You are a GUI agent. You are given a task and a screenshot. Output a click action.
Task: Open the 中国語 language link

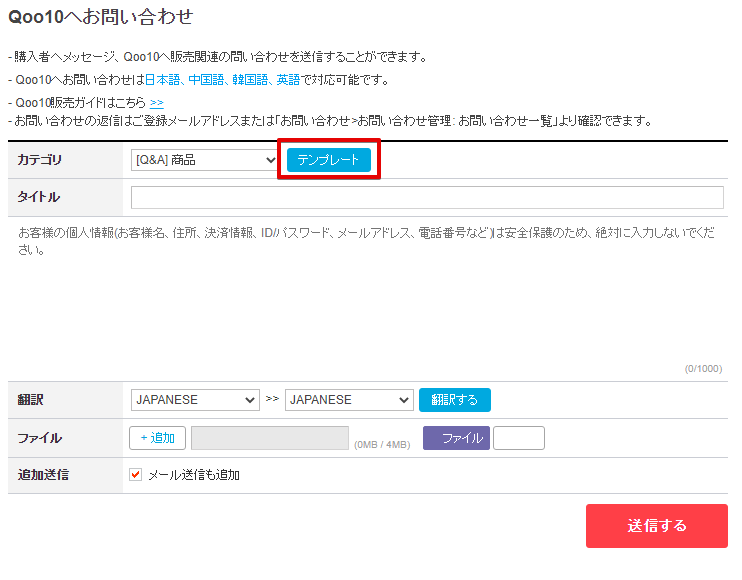point(205,80)
